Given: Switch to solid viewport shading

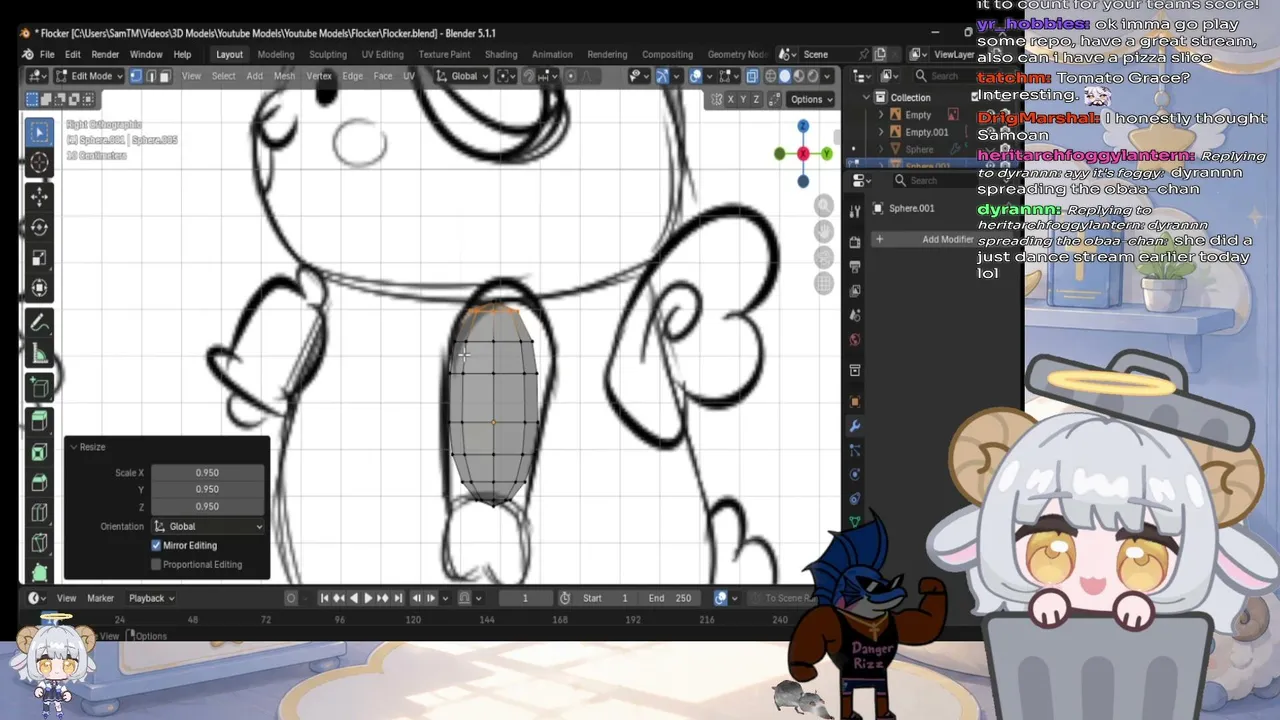Looking at the screenshot, I should [x=785, y=76].
